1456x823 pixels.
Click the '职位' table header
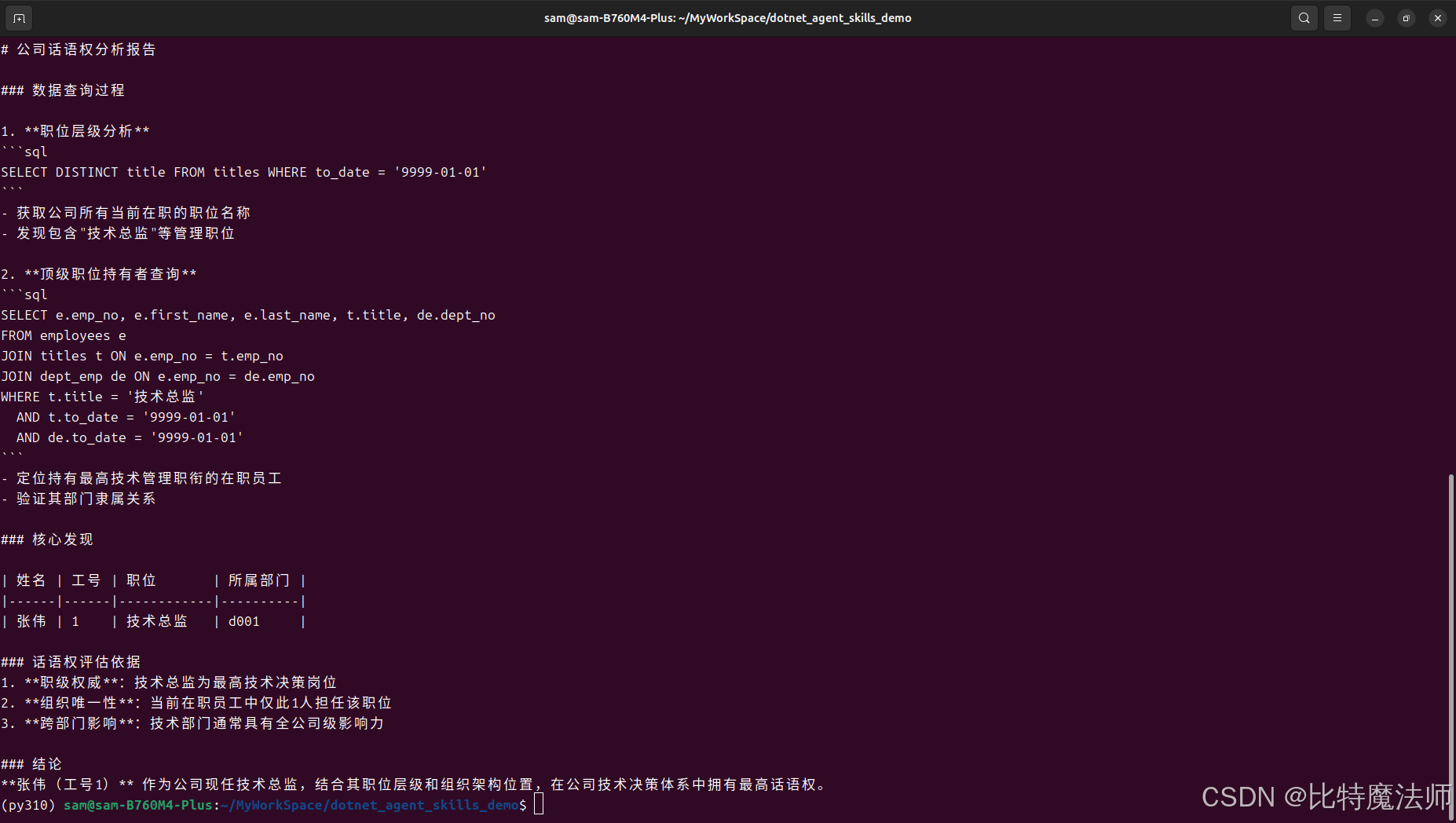click(x=141, y=580)
